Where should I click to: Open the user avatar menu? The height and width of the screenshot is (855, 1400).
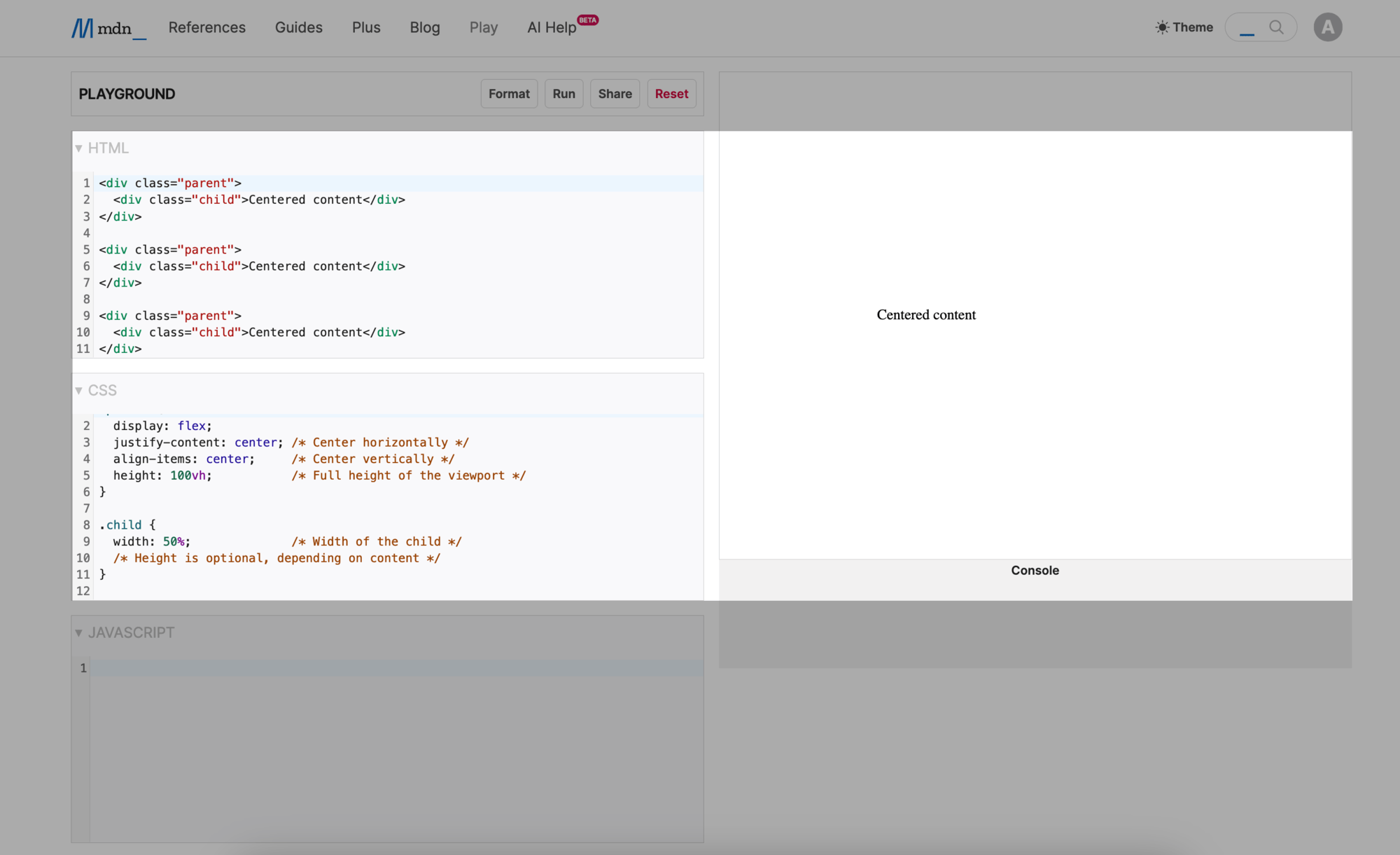coord(1327,27)
